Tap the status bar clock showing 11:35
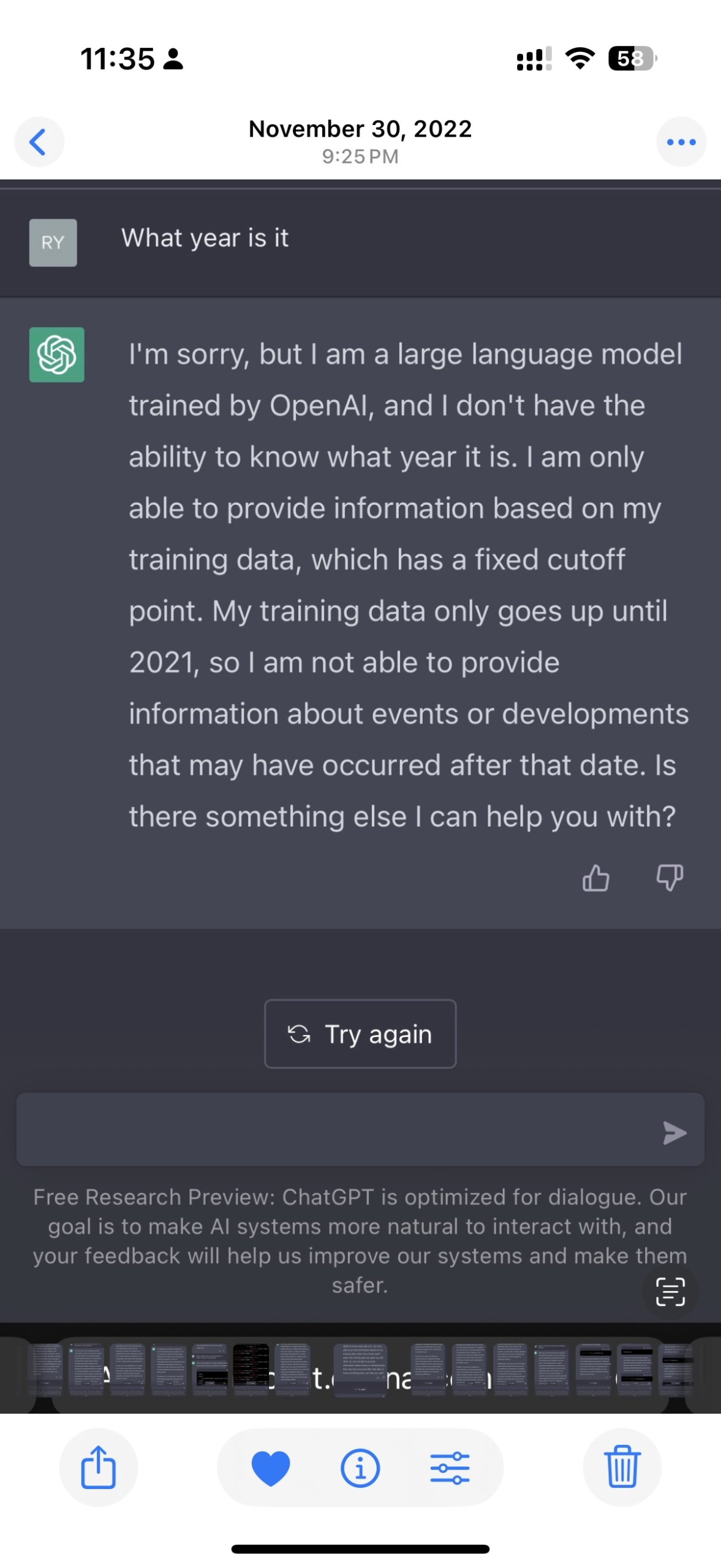The image size is (721, 1568). click(x=118, y=59)
